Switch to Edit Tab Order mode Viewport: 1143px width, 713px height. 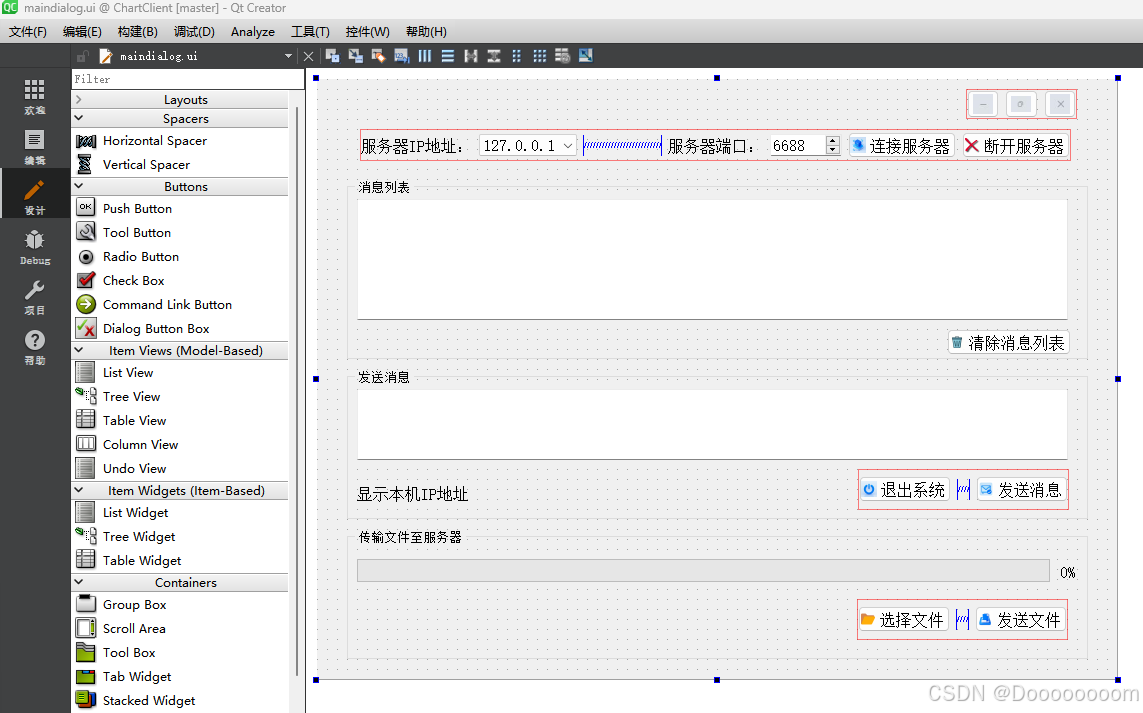[x=401, y=56]
